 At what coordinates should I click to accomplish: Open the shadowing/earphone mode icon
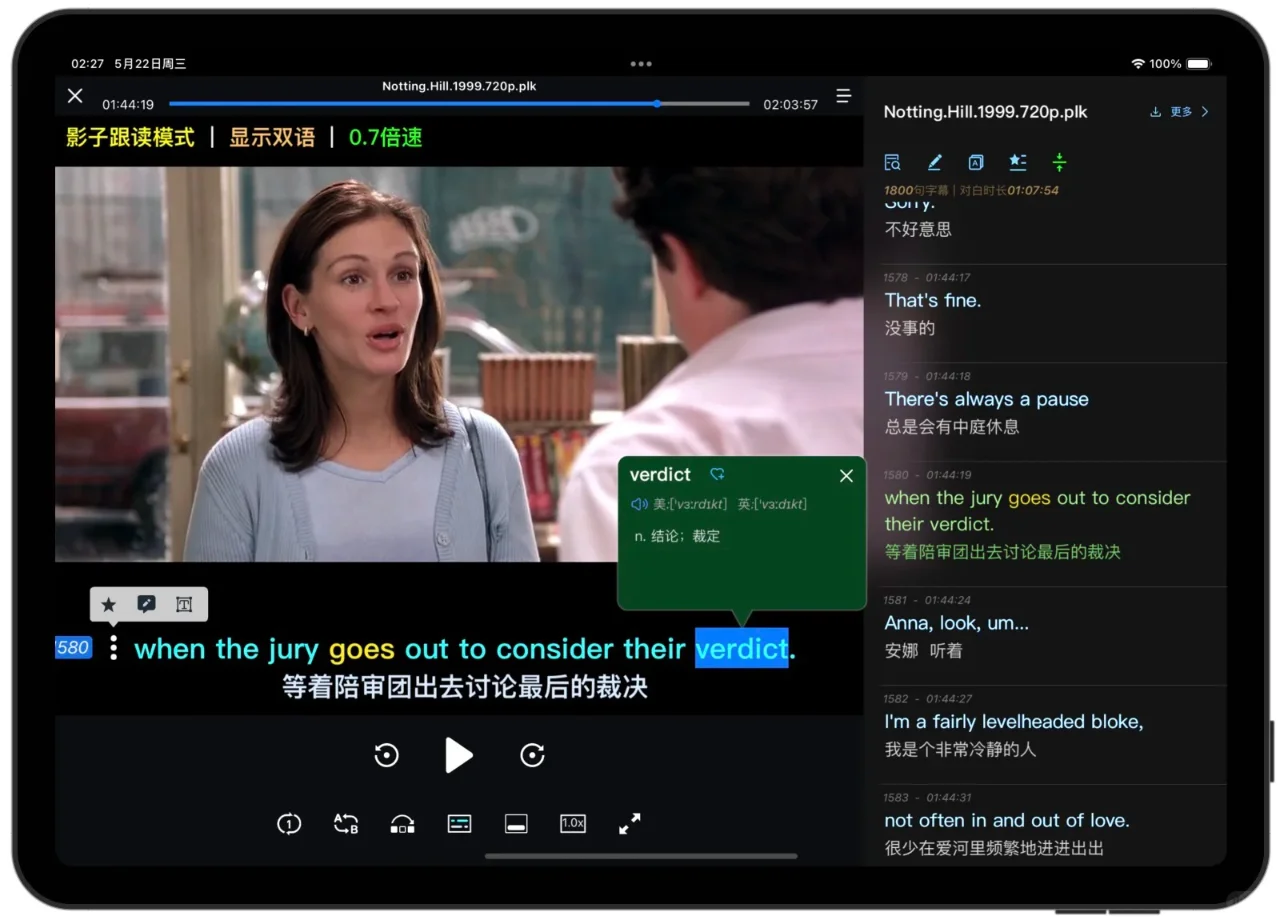point(402,824)
